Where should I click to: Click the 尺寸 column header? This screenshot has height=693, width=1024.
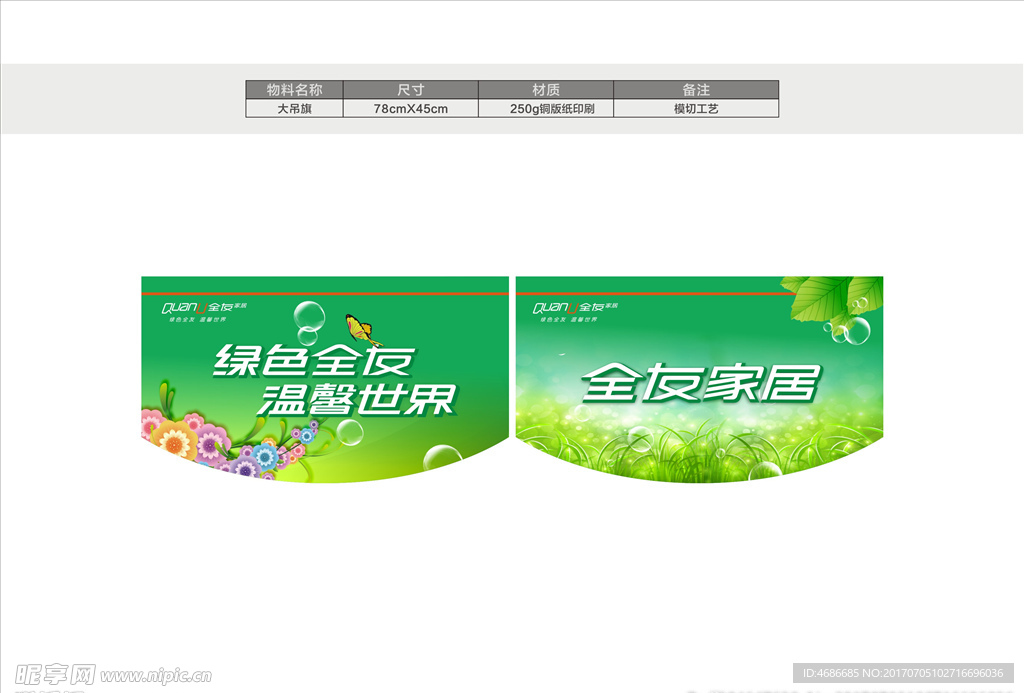pos(411,89)
